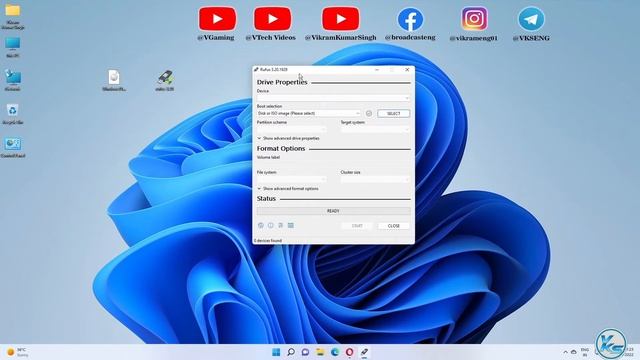
Task: Click the READY status progress bar
Action: 333,211
